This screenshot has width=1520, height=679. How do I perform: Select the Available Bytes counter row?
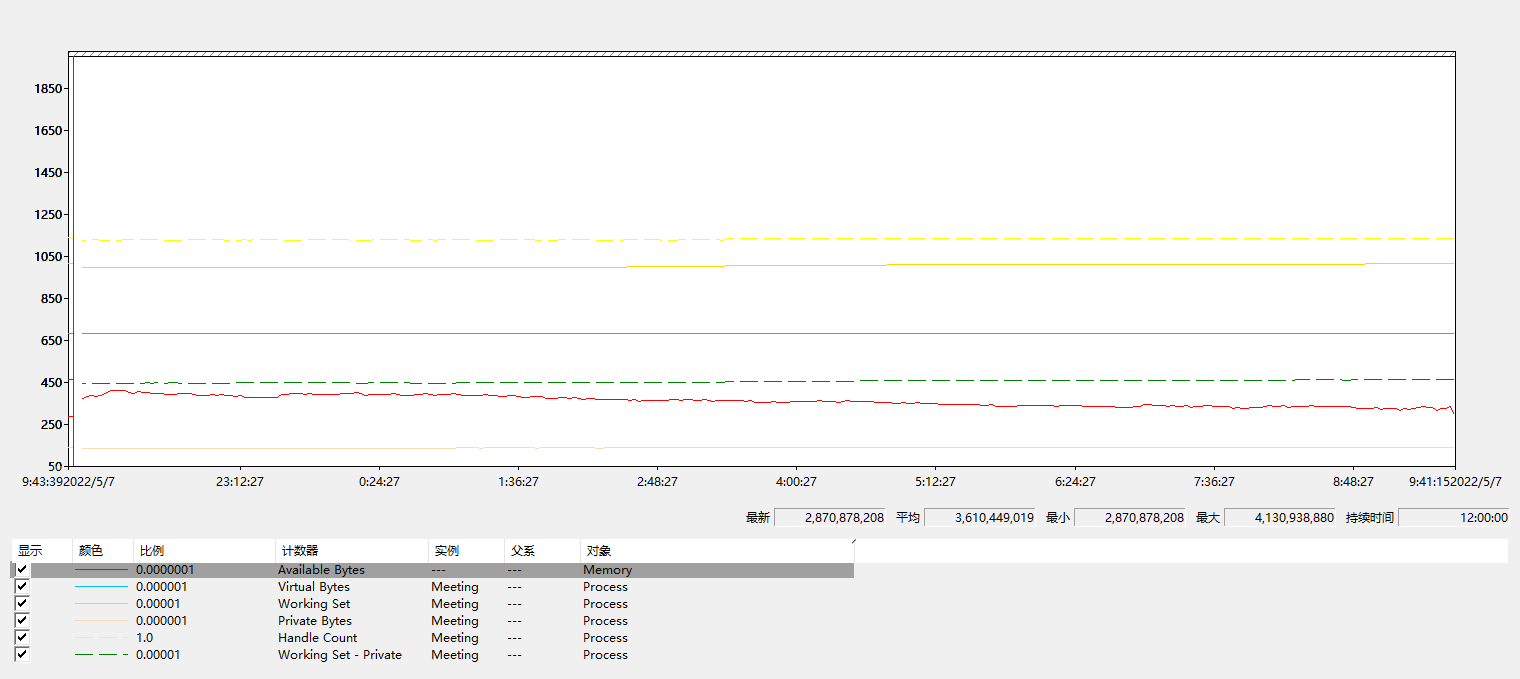coord(433,570)
